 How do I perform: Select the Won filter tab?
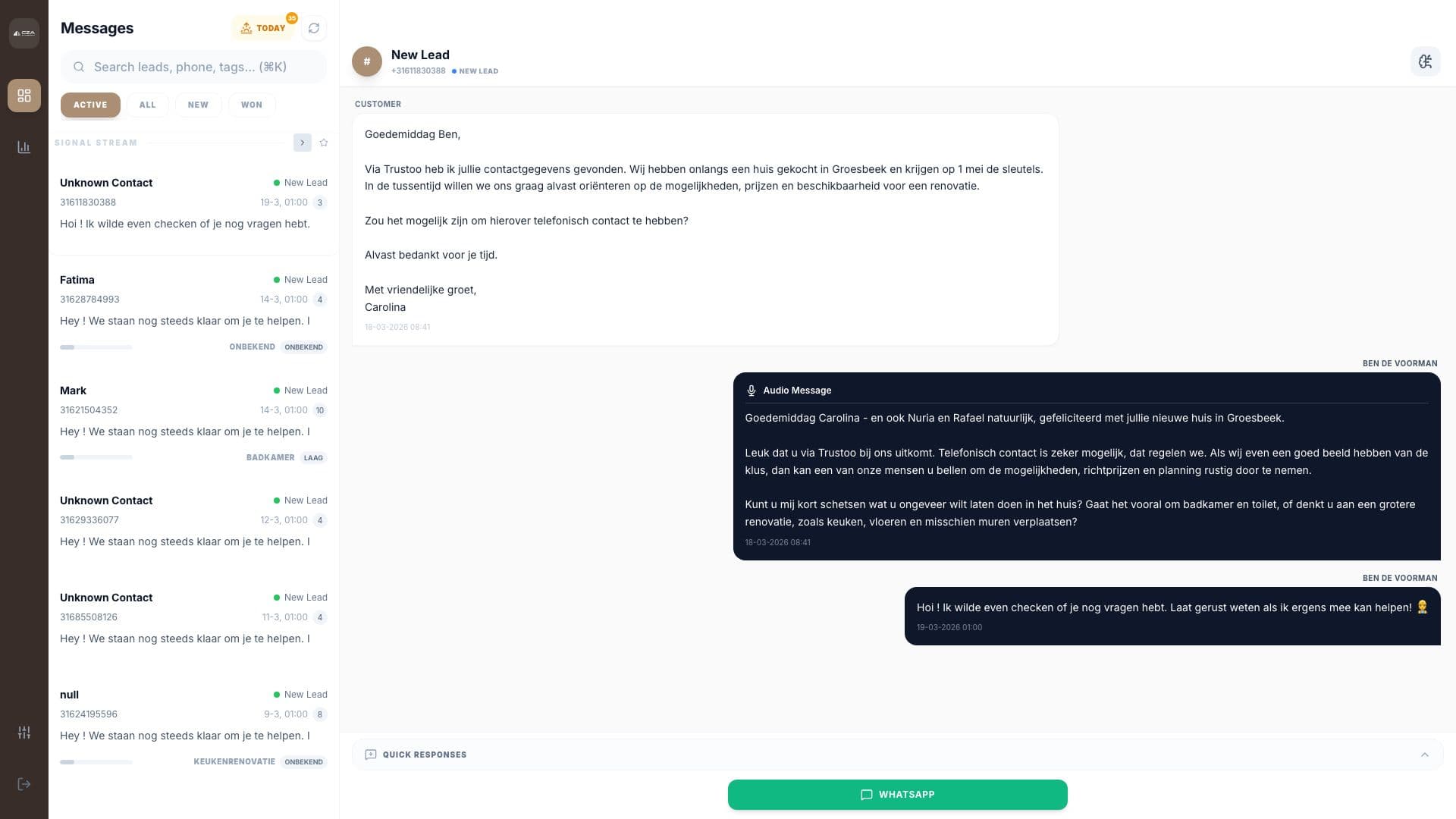click(x=251, y=105)
